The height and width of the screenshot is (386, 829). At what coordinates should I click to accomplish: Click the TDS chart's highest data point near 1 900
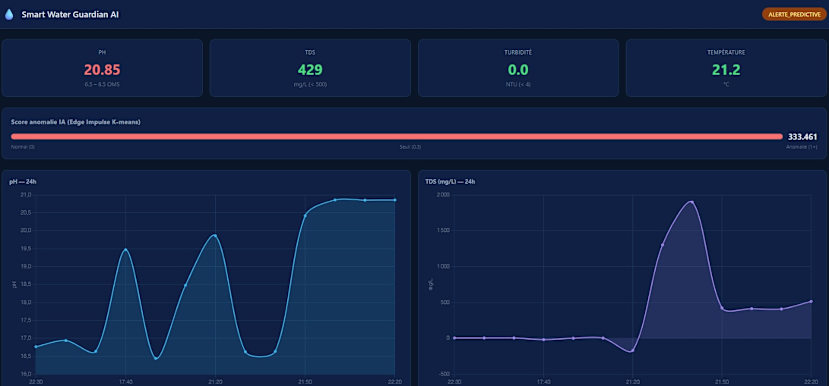692,202
